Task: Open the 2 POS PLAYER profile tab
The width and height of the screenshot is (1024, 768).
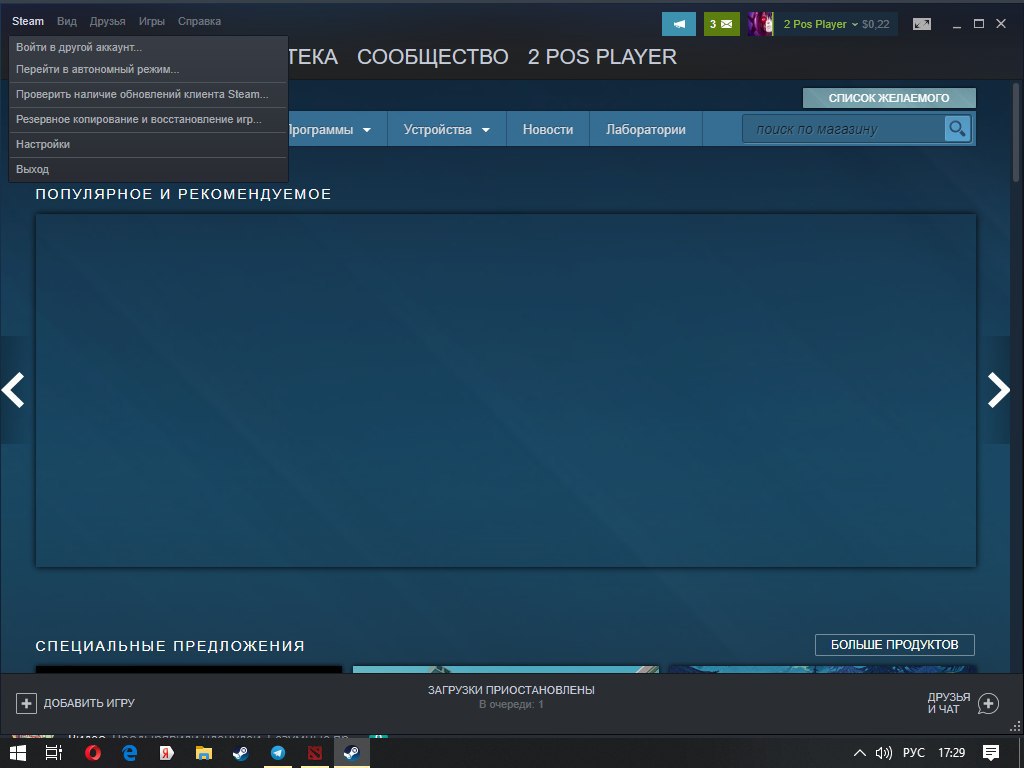Action: coord(602,57)
